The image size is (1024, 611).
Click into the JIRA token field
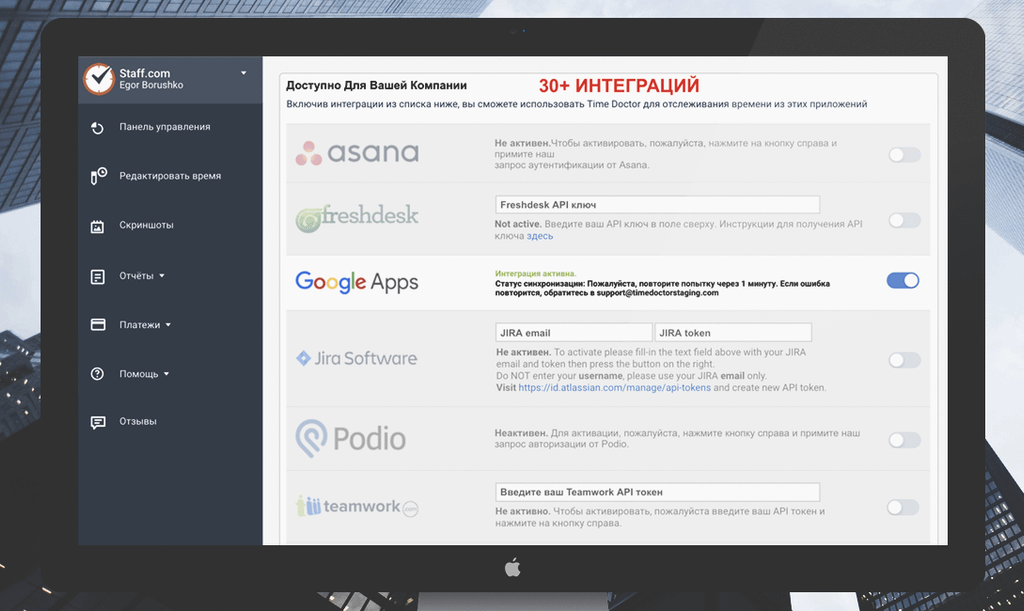coord(733,332)
